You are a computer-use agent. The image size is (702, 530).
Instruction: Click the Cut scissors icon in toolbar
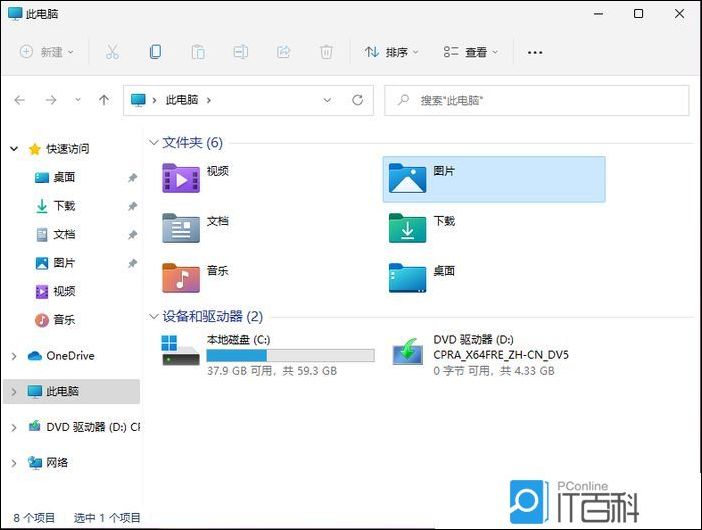112,52
